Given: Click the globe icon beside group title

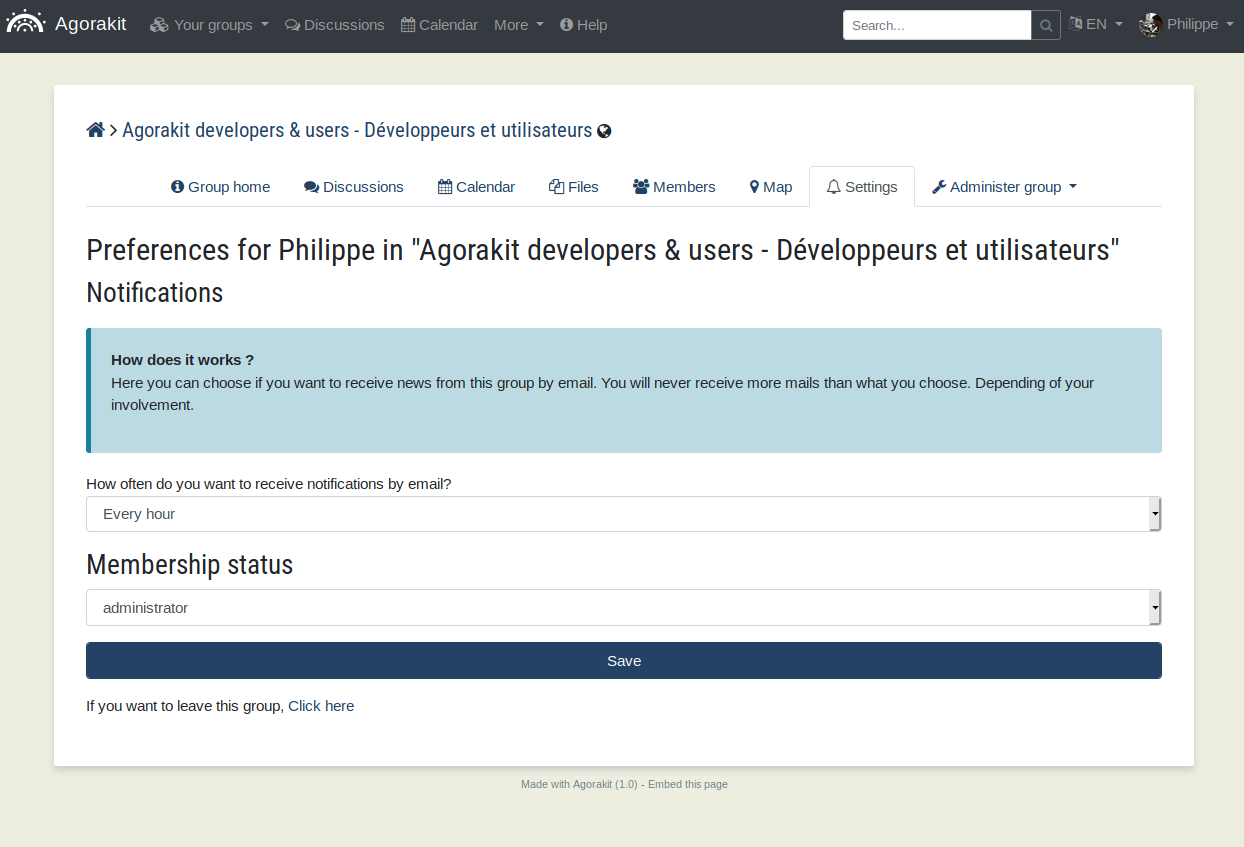Looking at the screenshot, I should [604, 131].
